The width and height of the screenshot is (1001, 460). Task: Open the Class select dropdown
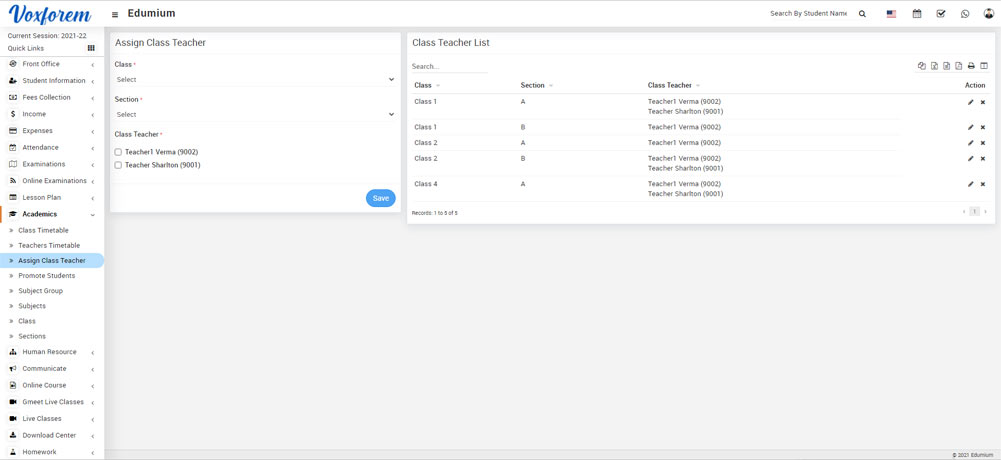tap(254, 80)
